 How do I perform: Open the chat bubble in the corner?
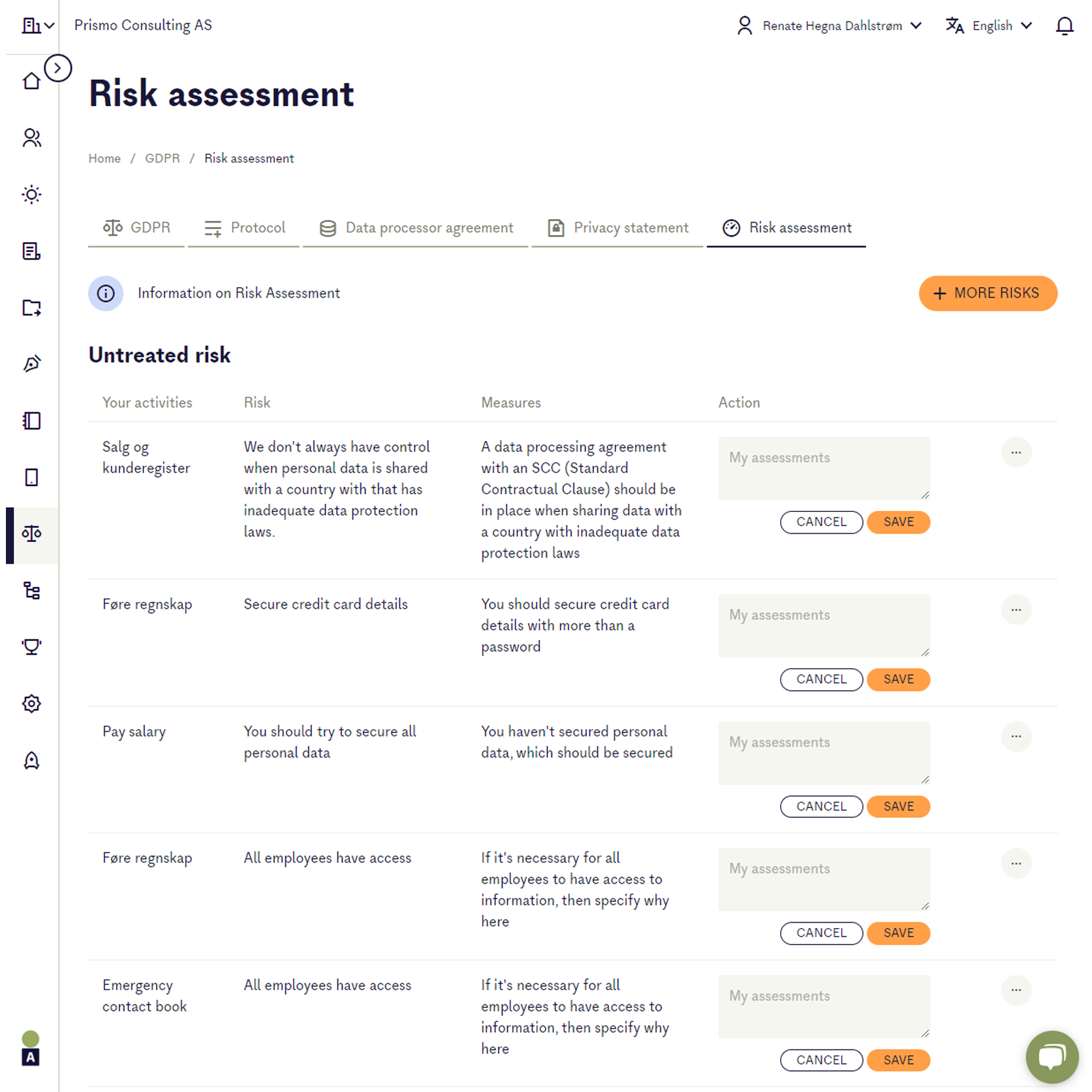point(1051,1056)
